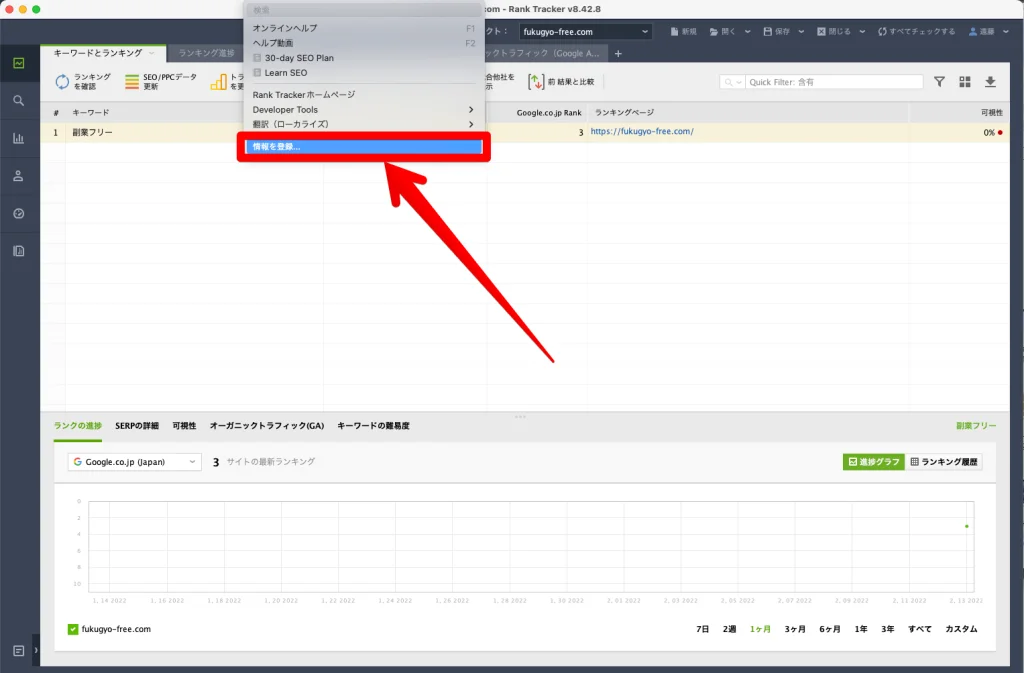
Task: Open the キーワードとランキング tab dropdown chevron
Action: [x=152, y=53]
